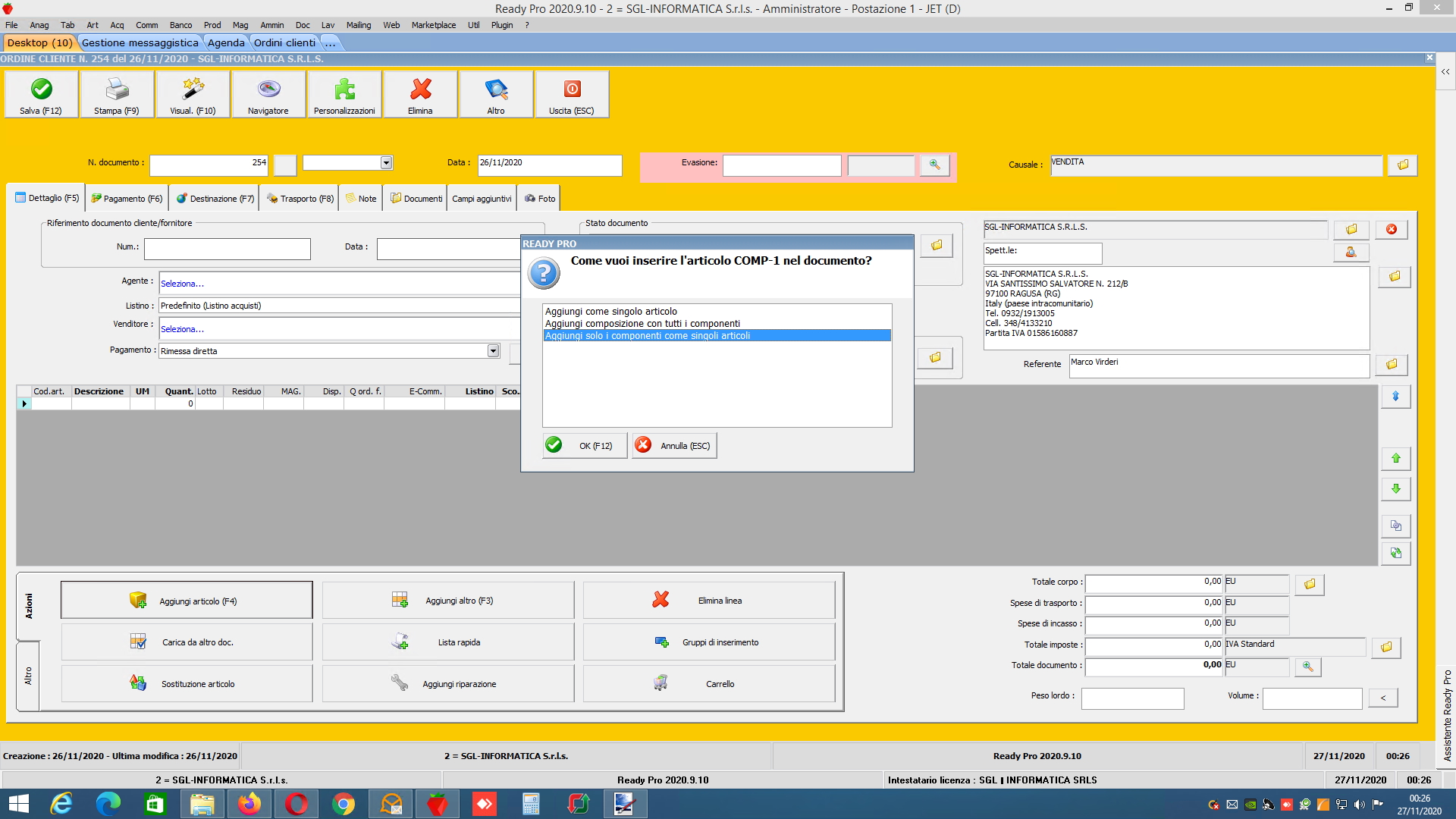This screenshot has width=1456, height=819.
Task: Click folder icon beside Referente field
Action: (1392, 365)
